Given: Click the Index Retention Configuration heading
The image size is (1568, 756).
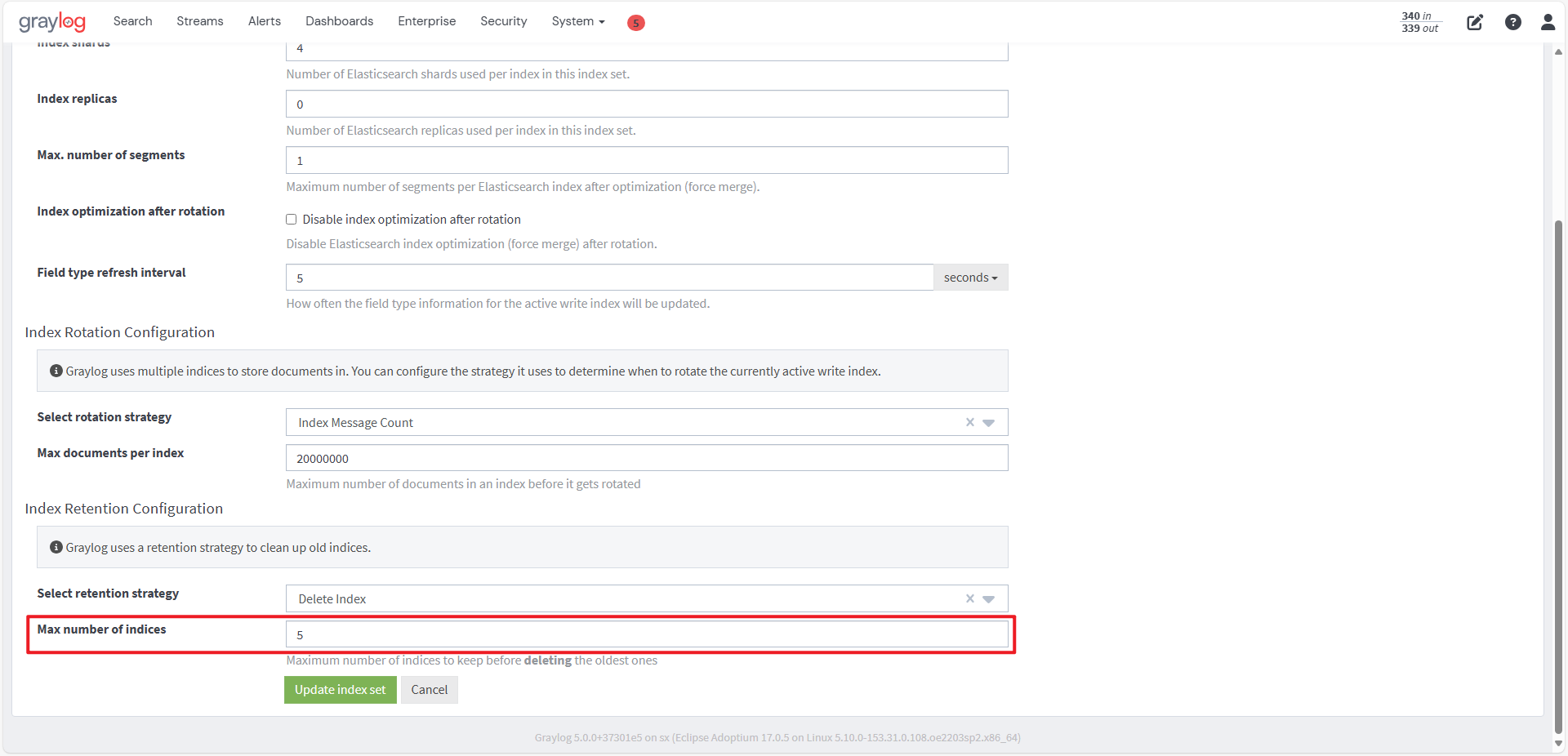Looking at the screenshot, I should [x=124, y=509].
